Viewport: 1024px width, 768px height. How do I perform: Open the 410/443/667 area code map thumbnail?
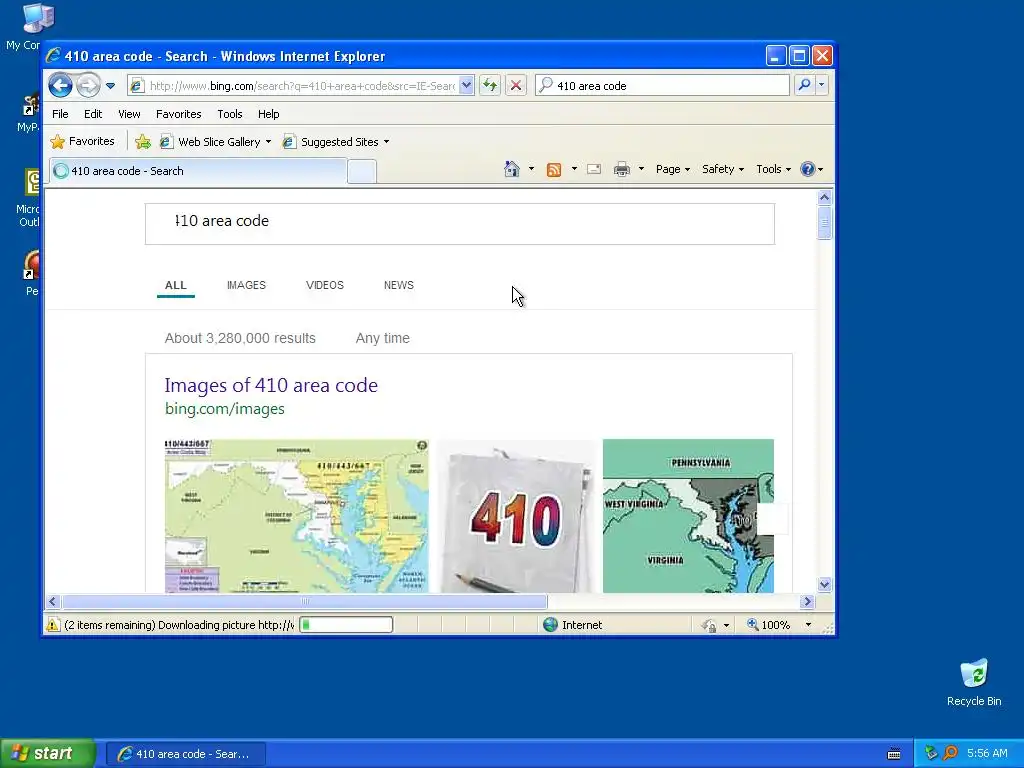[x=296, y=516]
